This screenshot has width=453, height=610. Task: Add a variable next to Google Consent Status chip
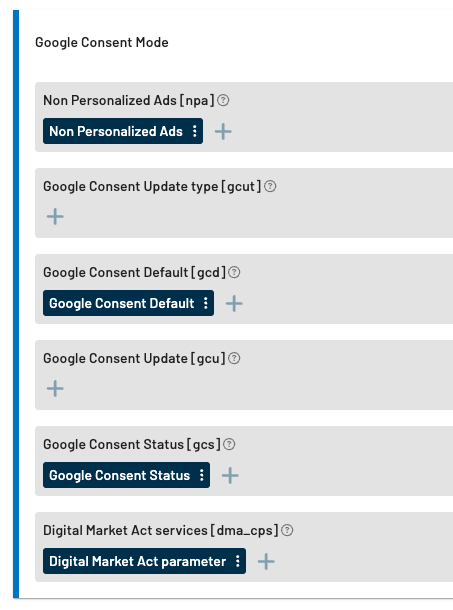(x=230, y=475)
